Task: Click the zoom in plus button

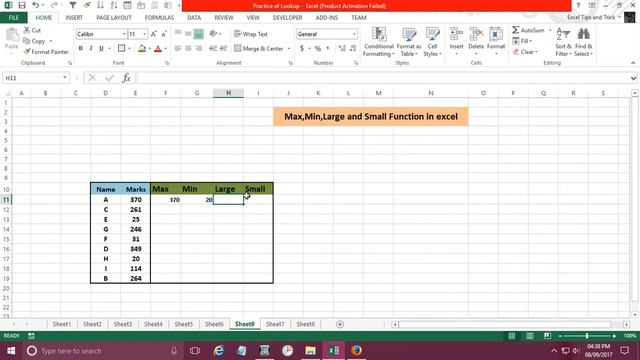Action: coord(614,336)
